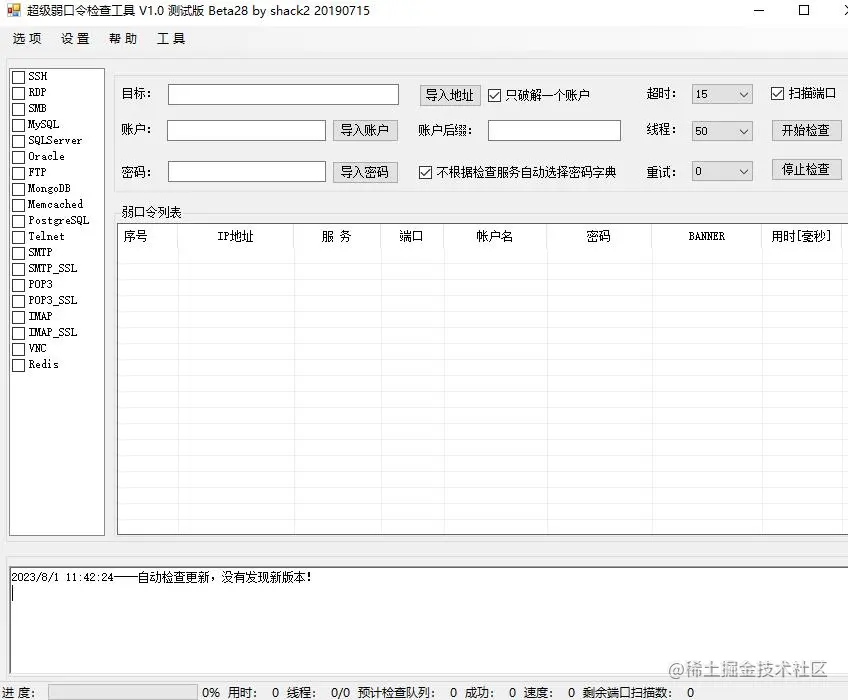Minimize the application window
The image size is (848, 700).
click(759, 10)
